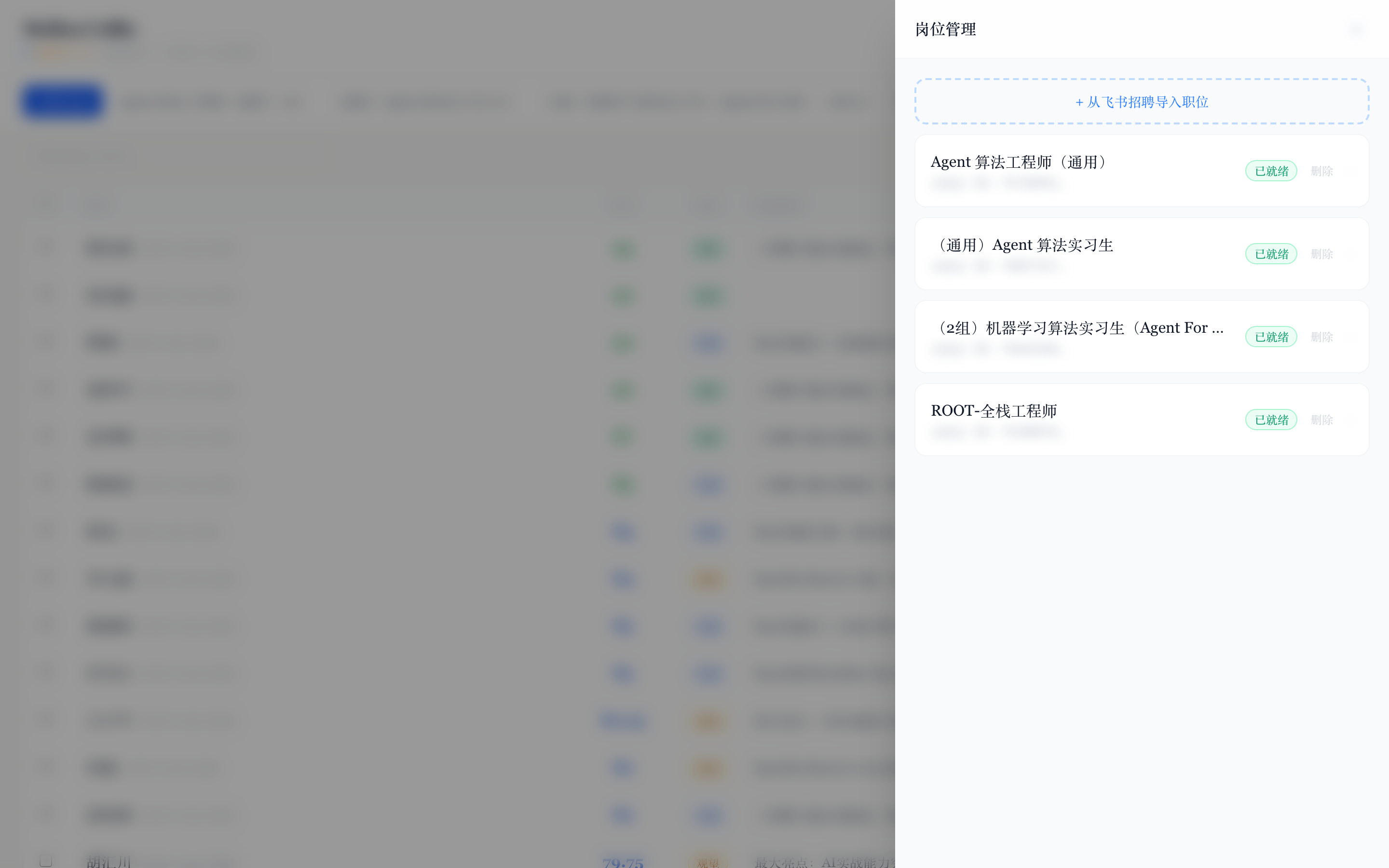Click the 观望 status tag
Screen dimensions: 1389x868
click(x=707, y=862)
